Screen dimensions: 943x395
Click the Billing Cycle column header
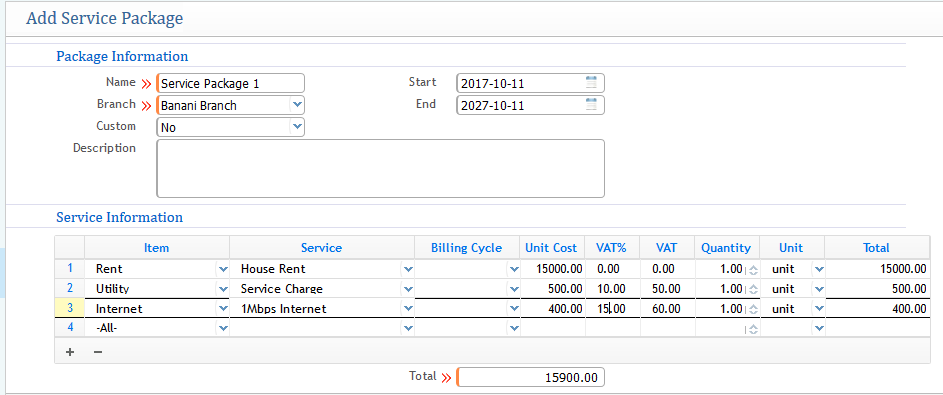click(467, 248)
